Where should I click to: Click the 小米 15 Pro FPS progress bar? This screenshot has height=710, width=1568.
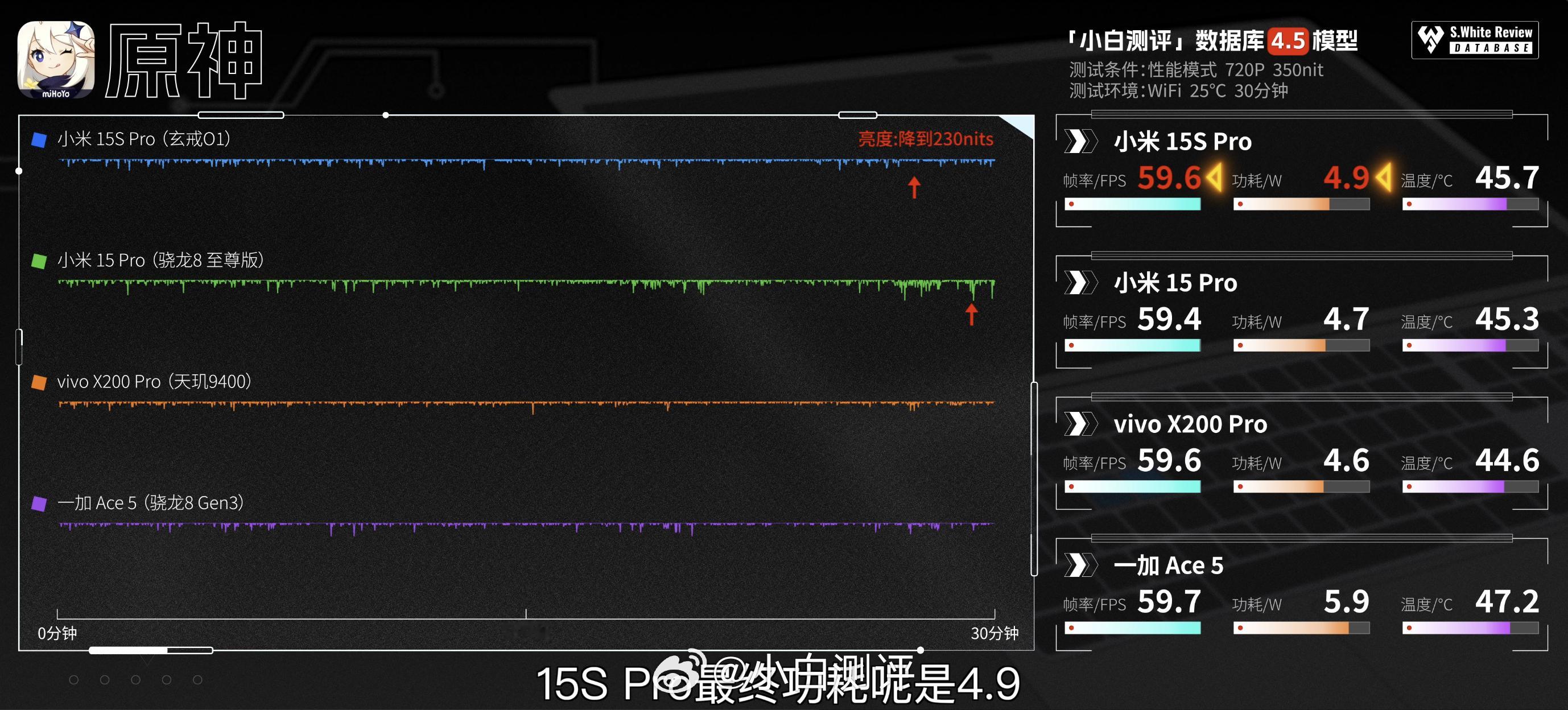[1132, 345]
